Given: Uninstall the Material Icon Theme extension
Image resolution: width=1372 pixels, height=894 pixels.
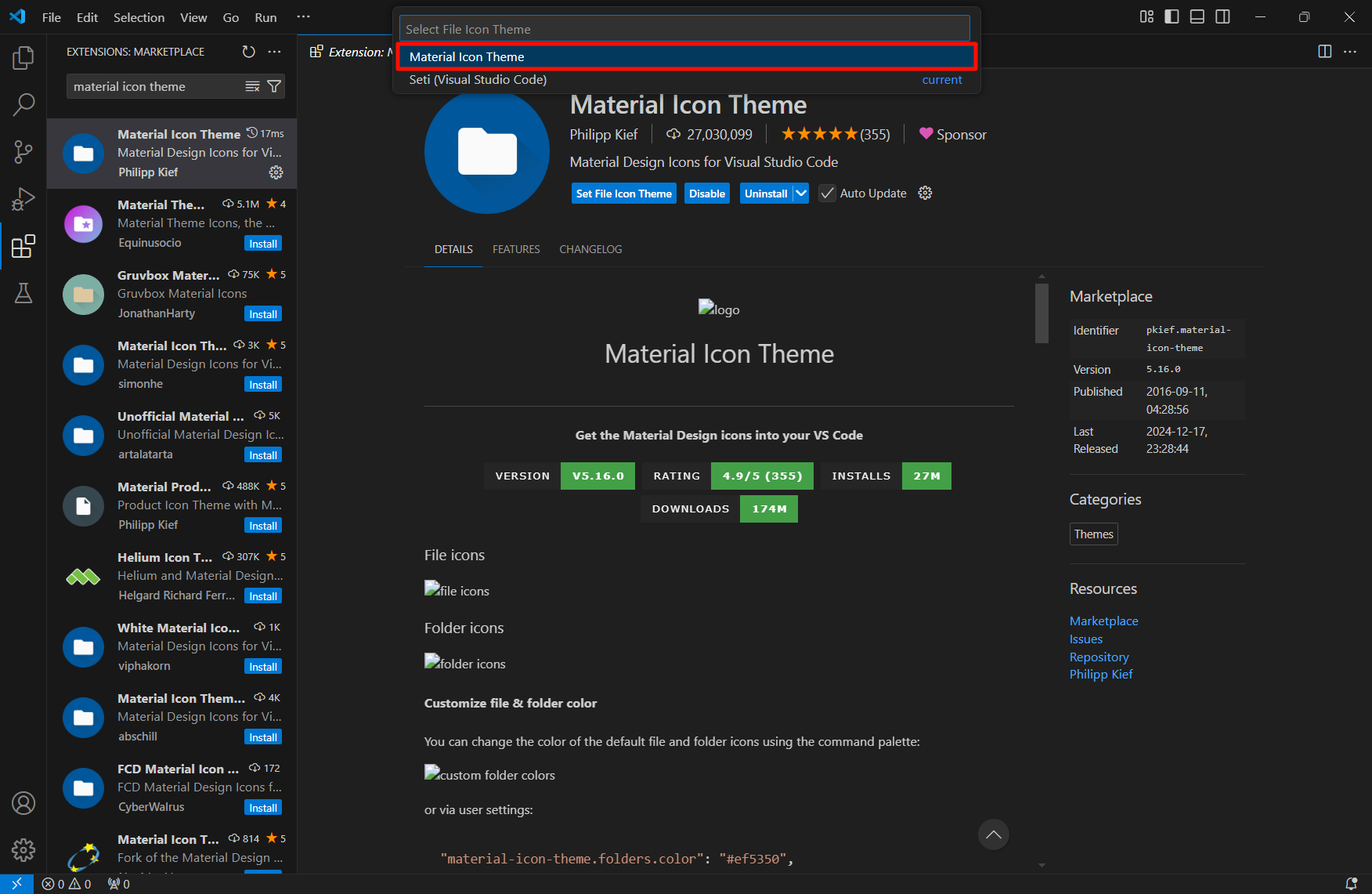Looking at the screenshot, I should 766,194.
